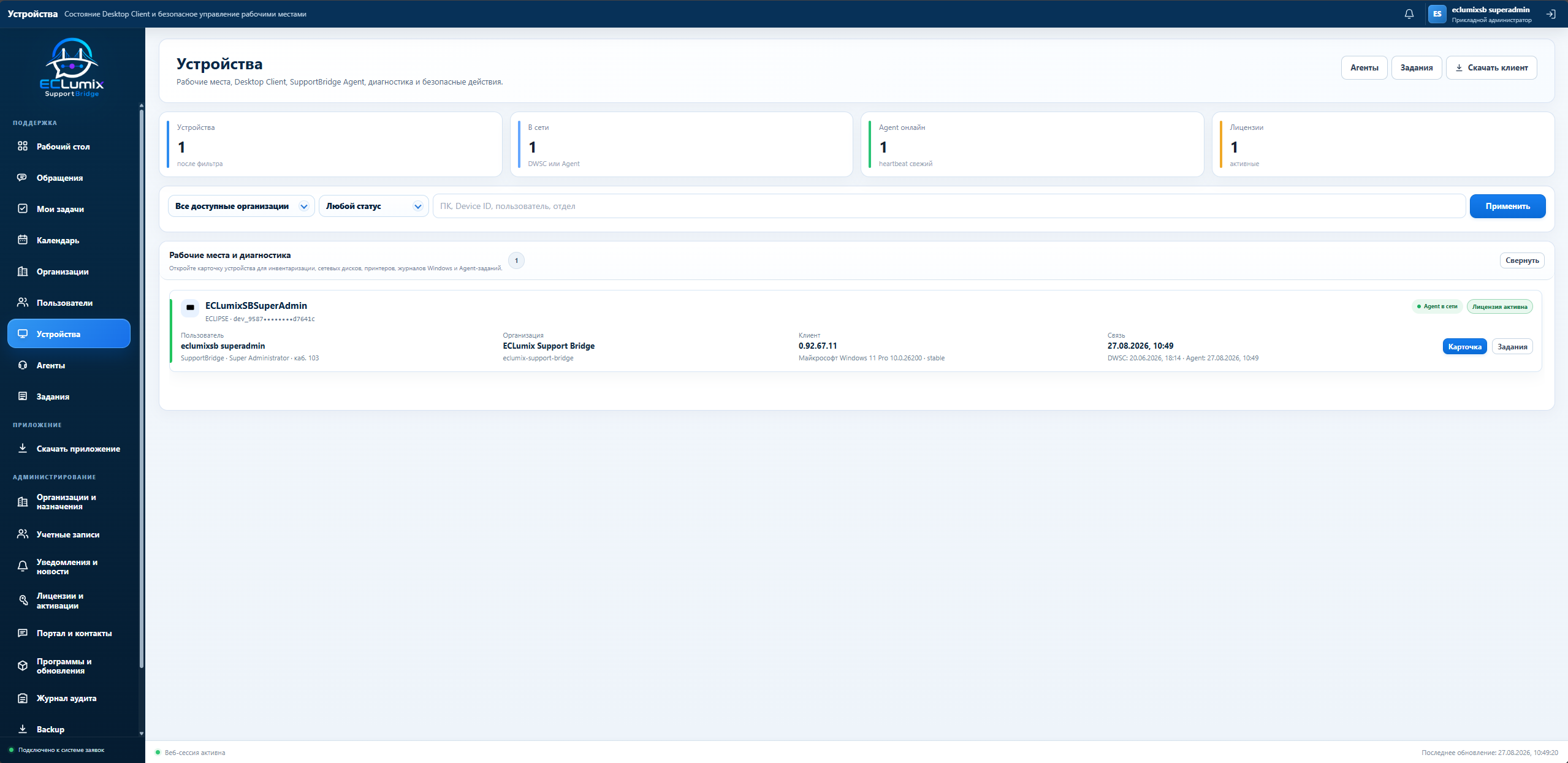Screen dimensions: 1568x763
Task: Click the notifications bell icon
Action: point(1409,14)
